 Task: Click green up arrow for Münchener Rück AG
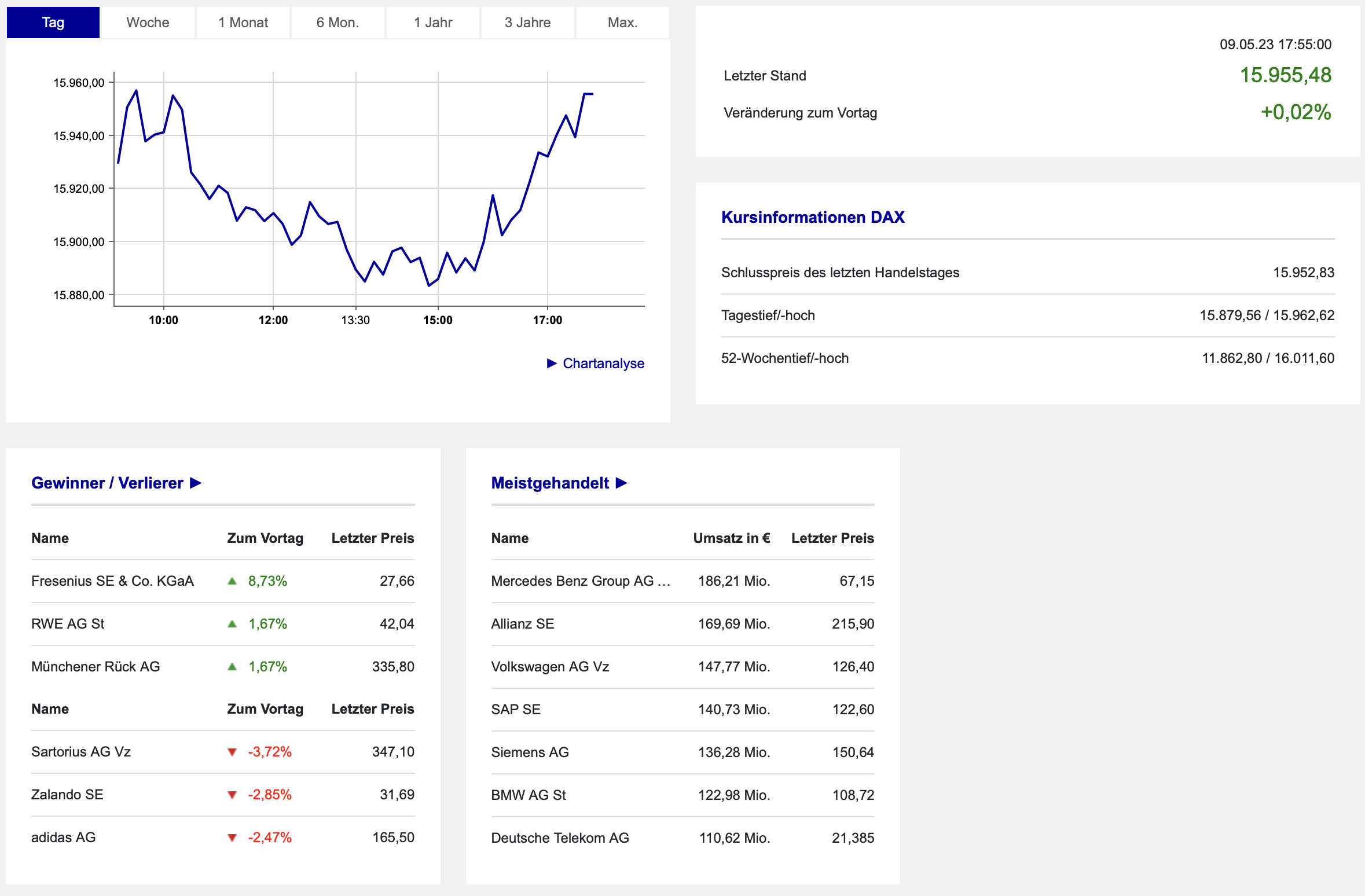[x=232, y=666]
